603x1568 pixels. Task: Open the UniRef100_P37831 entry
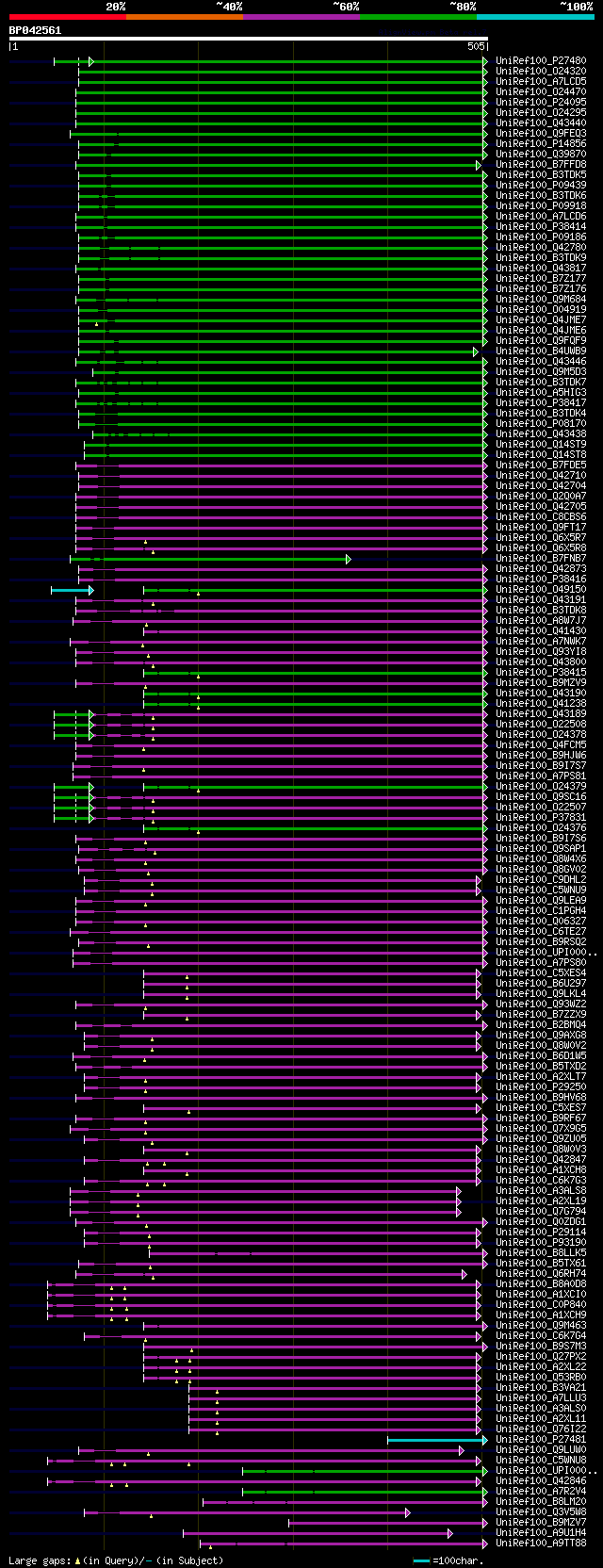click(541, 818)
